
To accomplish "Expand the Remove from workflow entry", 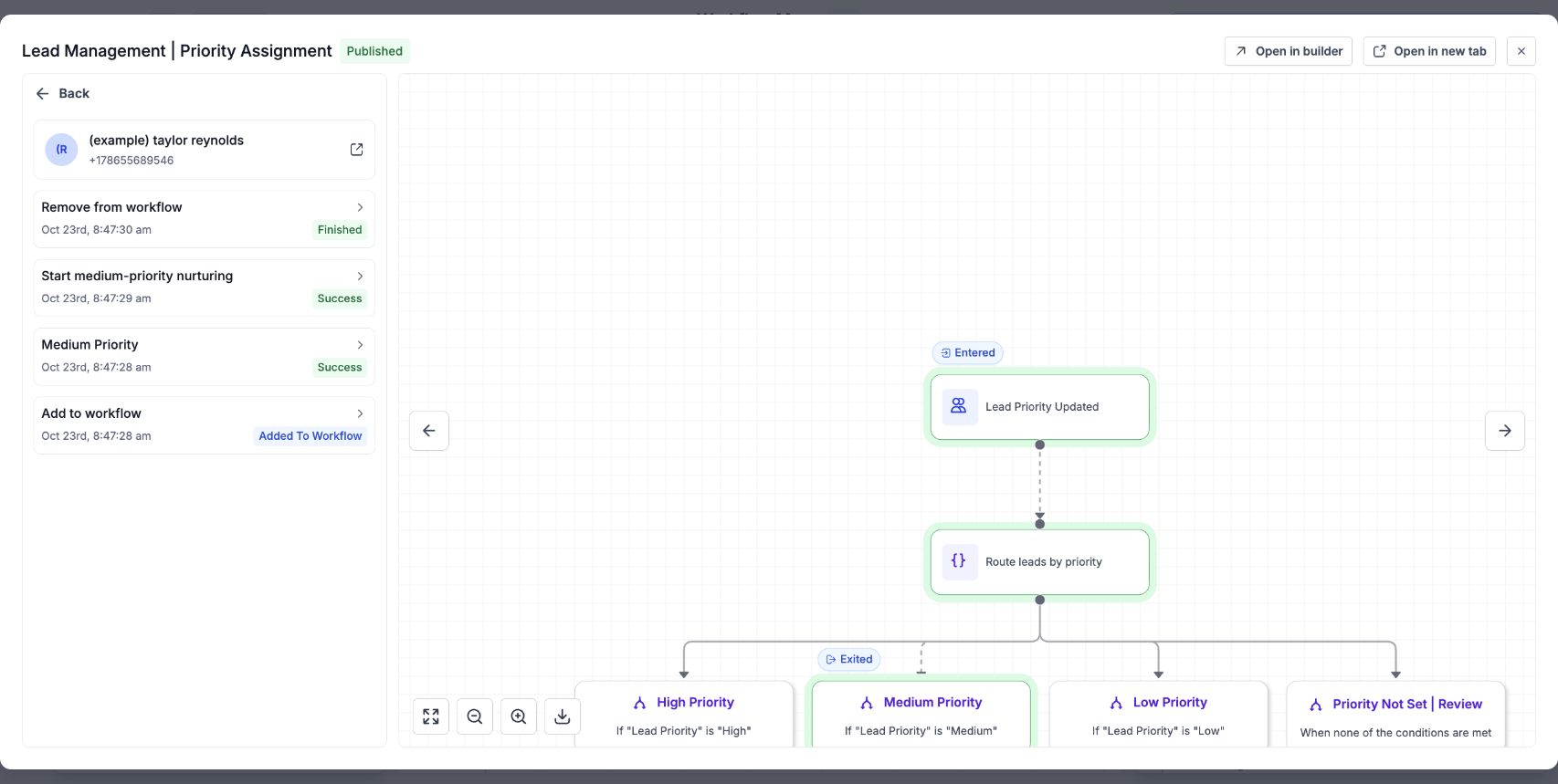I will coord(360,207).
